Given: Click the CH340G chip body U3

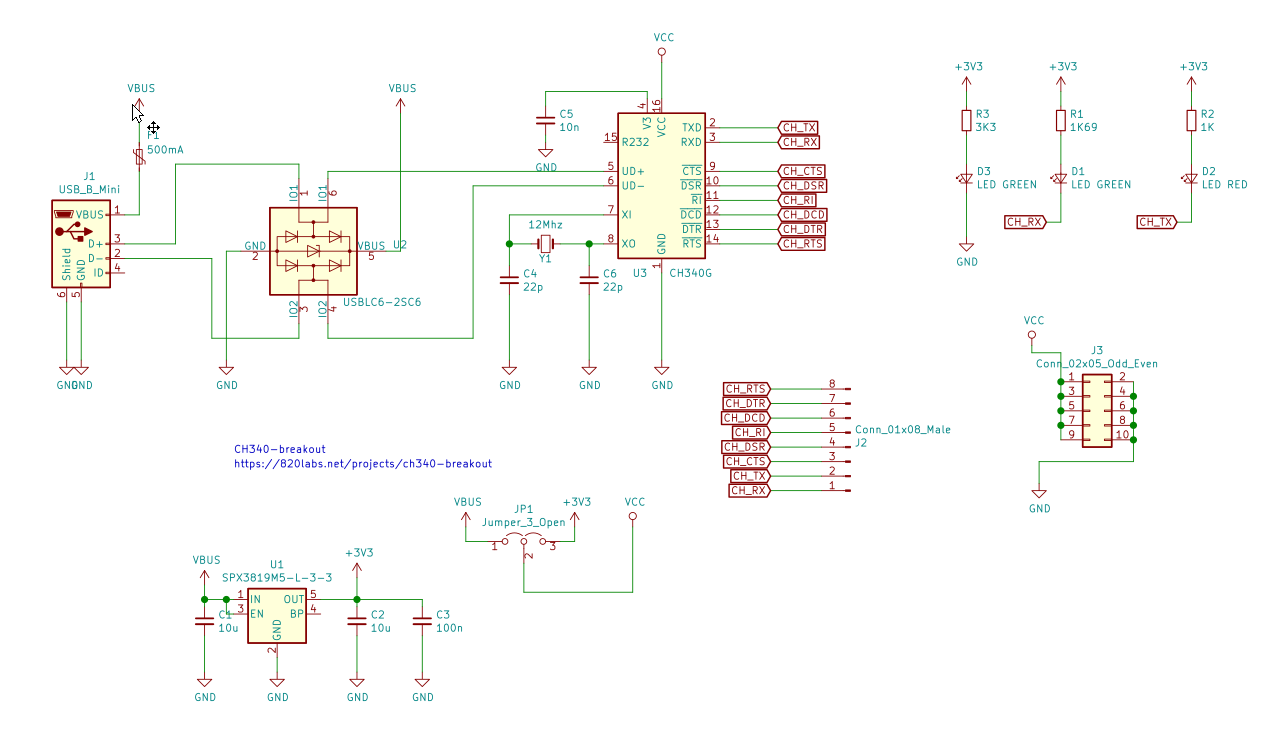Looking at the screenshot, I should (661, 186).
